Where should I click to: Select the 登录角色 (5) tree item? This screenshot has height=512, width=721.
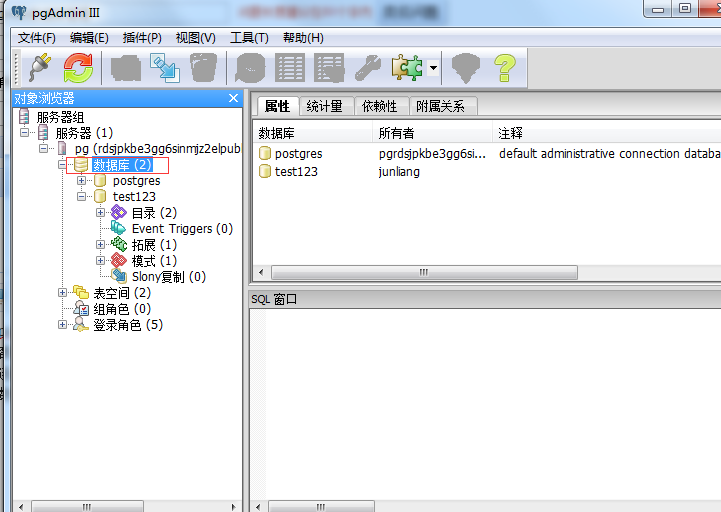point(127,325)
